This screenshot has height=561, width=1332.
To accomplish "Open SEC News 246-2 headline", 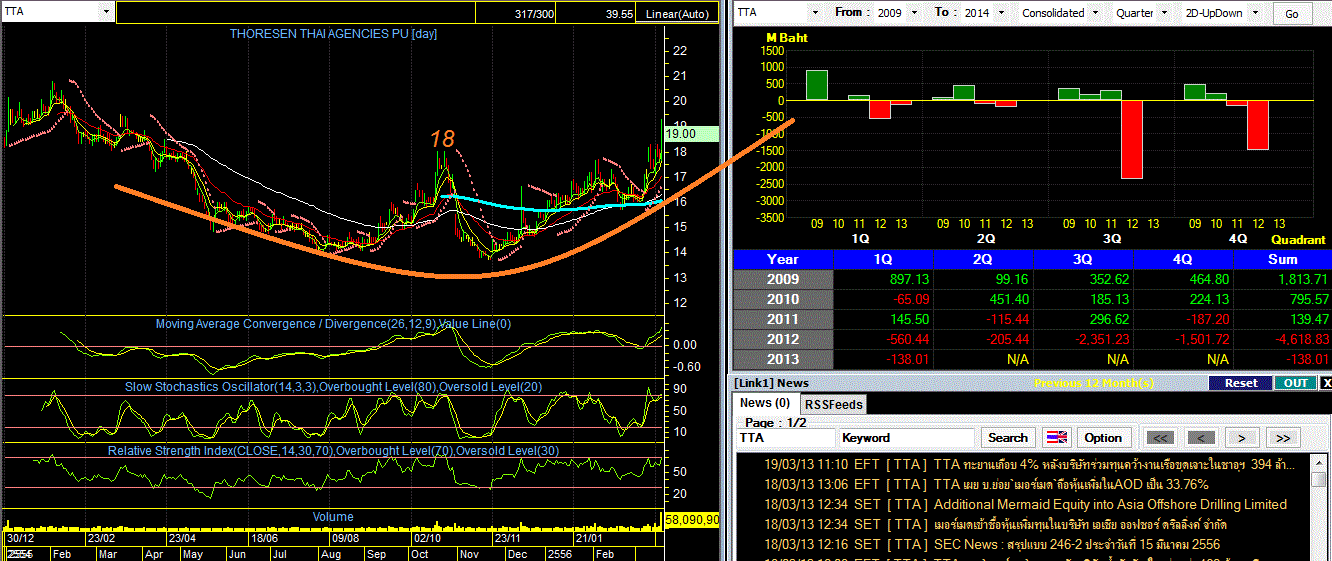I will tap(992, 544).
